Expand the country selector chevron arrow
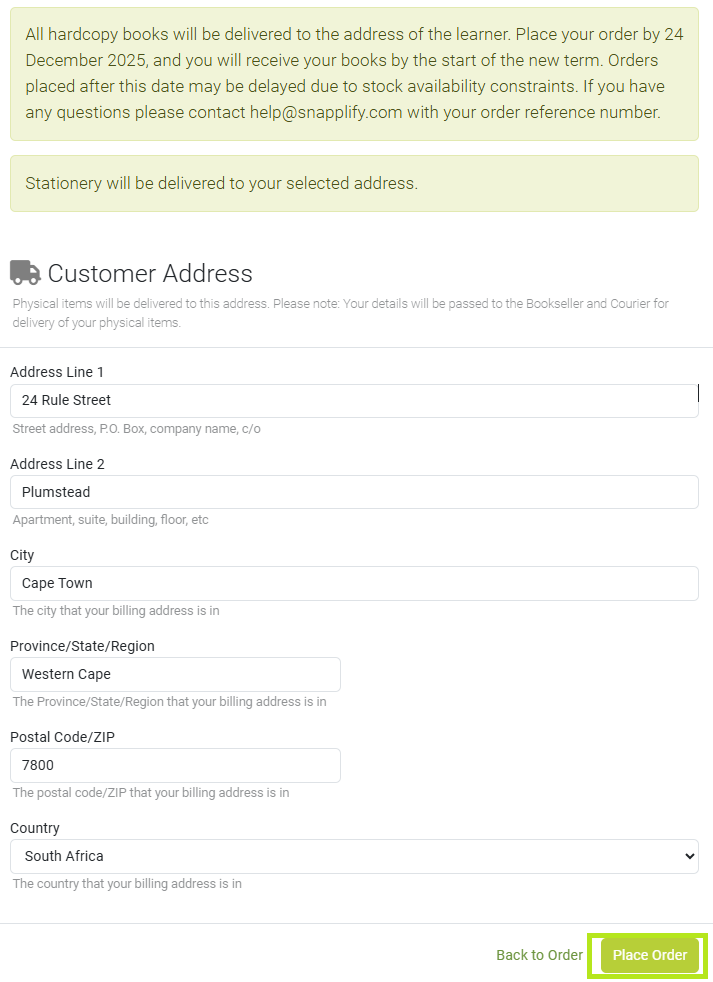Viewport: 713px width, 982px height. click(690, 856)
